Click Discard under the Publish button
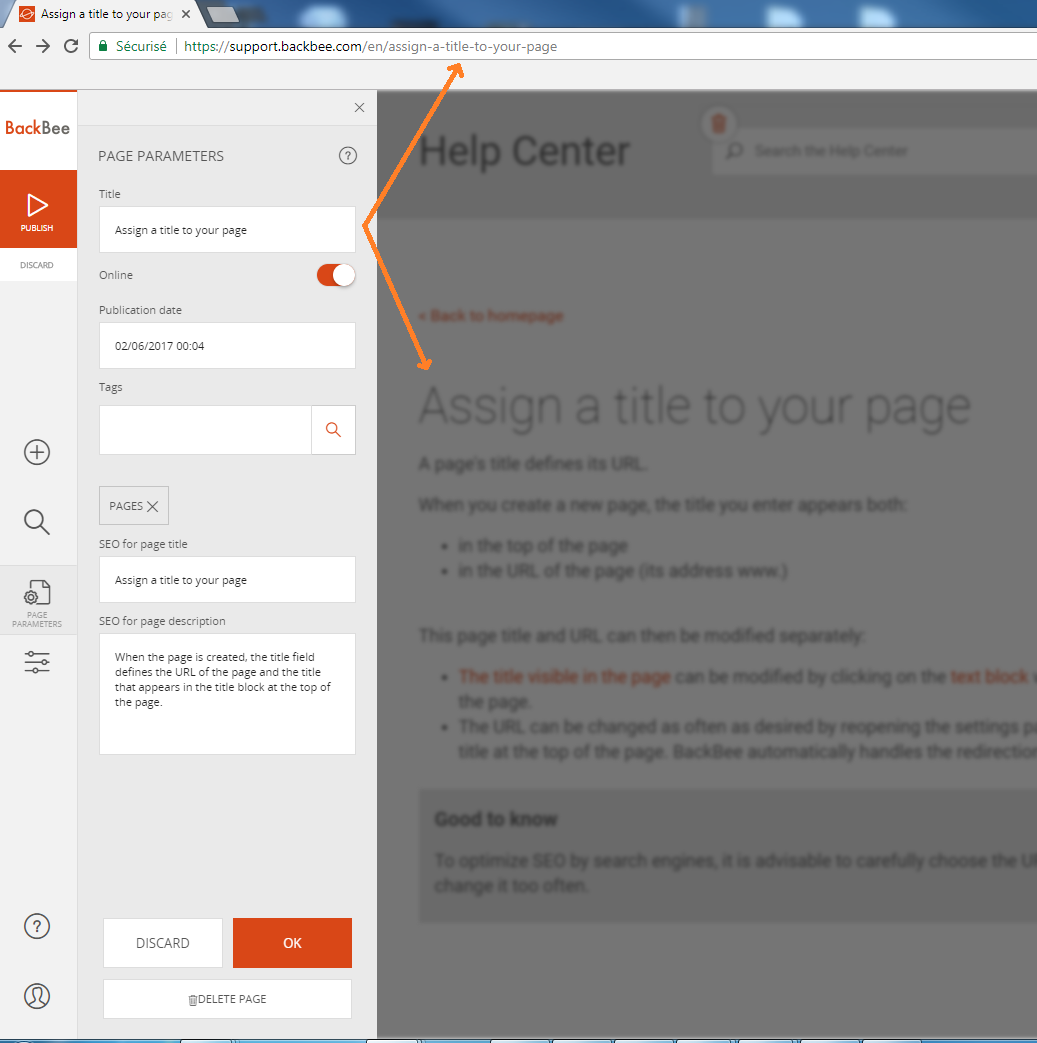This screenshot has width=1037, height=1043. point(37,265)
